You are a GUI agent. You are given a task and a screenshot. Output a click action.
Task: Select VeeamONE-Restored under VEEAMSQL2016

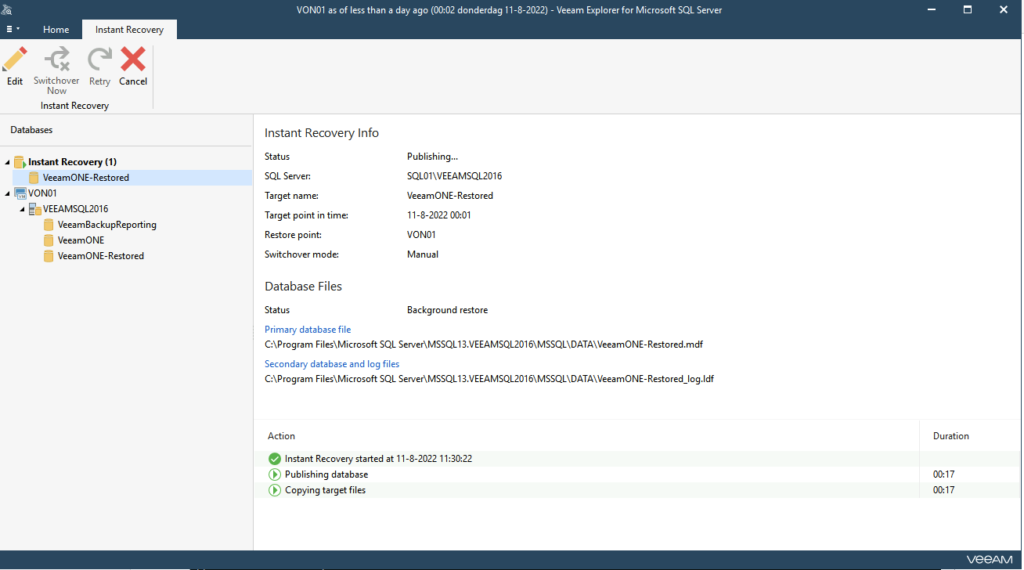click(x=100, y=256)
